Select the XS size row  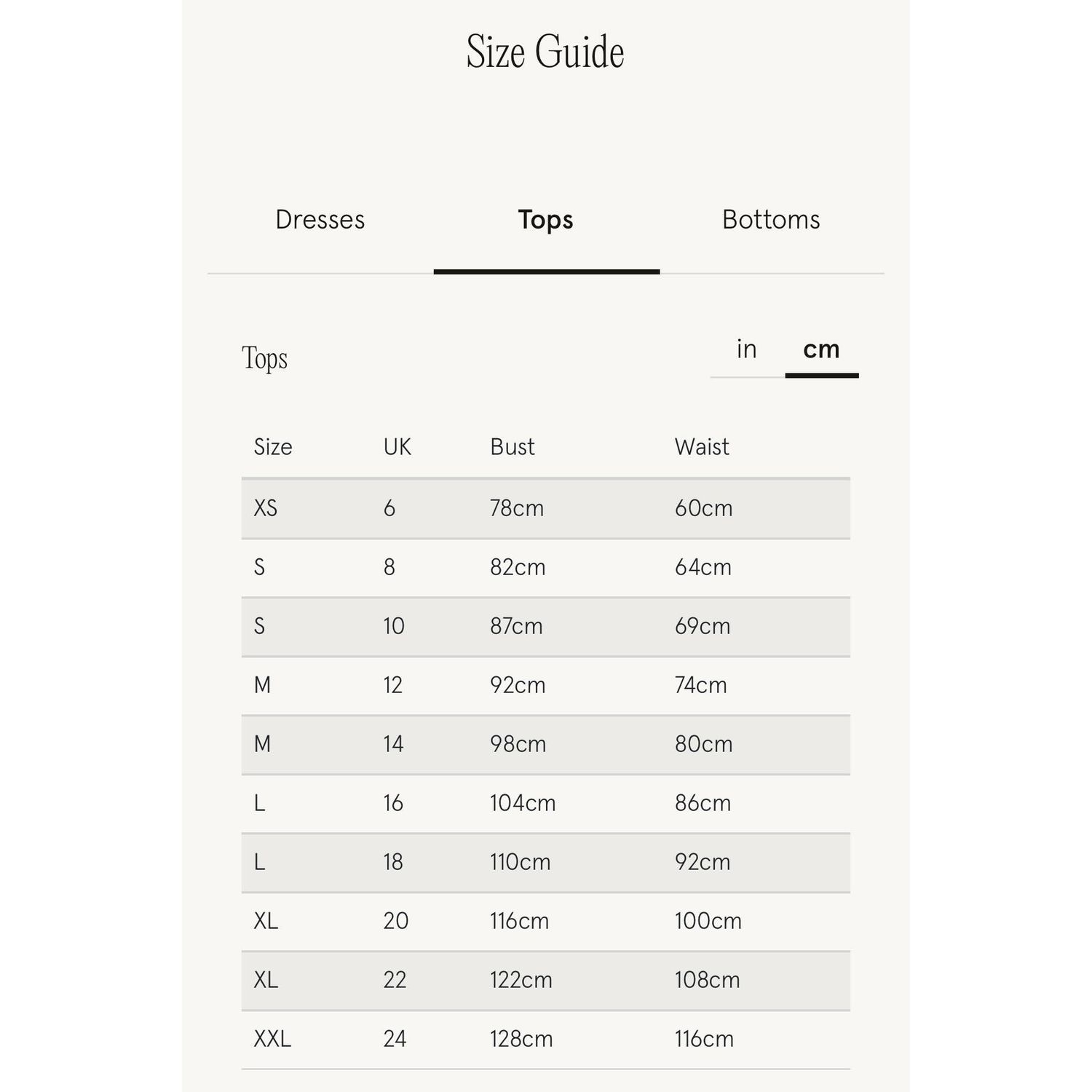546,508
